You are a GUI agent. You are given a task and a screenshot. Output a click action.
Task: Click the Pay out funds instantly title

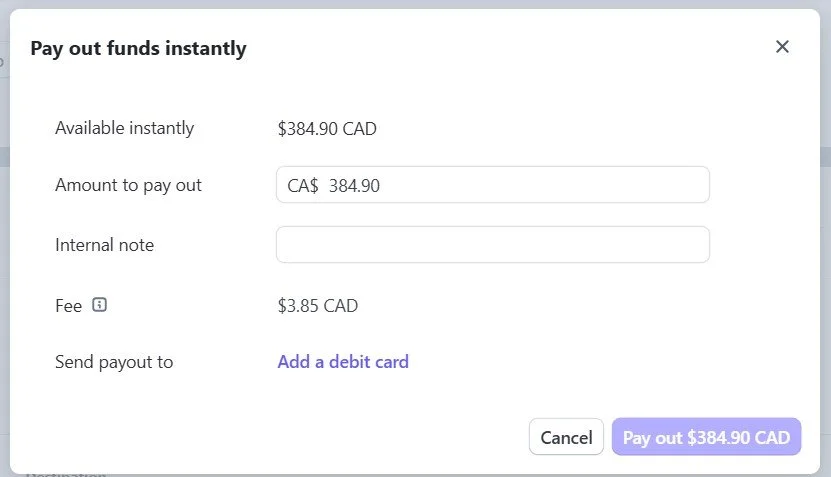coord(138,48)
